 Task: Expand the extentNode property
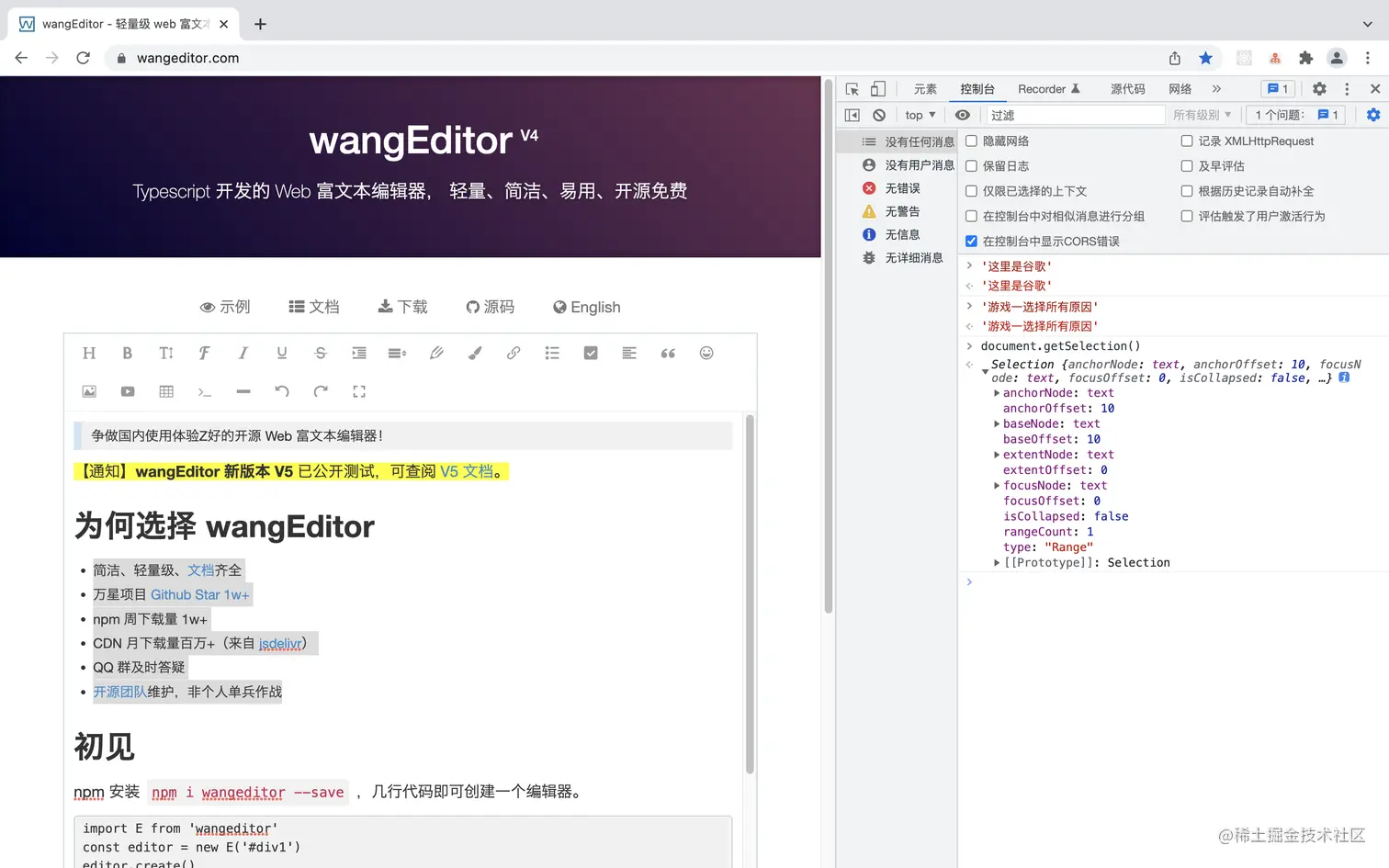997,455
